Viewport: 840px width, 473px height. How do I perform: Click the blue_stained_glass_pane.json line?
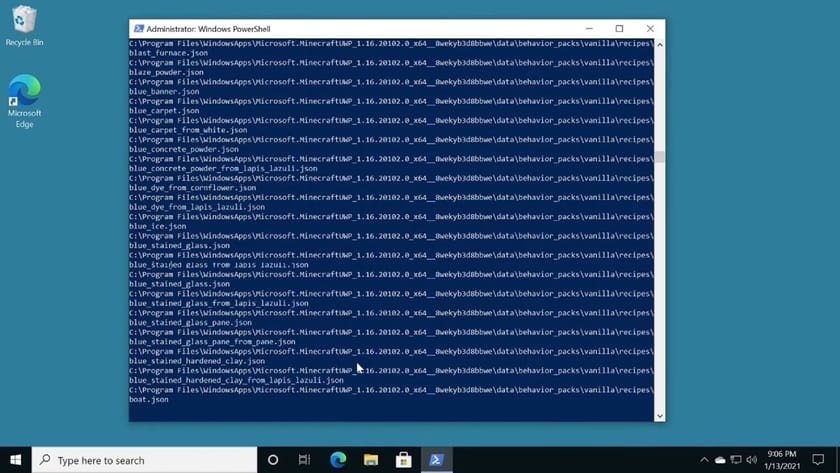(x=190, y=322)
